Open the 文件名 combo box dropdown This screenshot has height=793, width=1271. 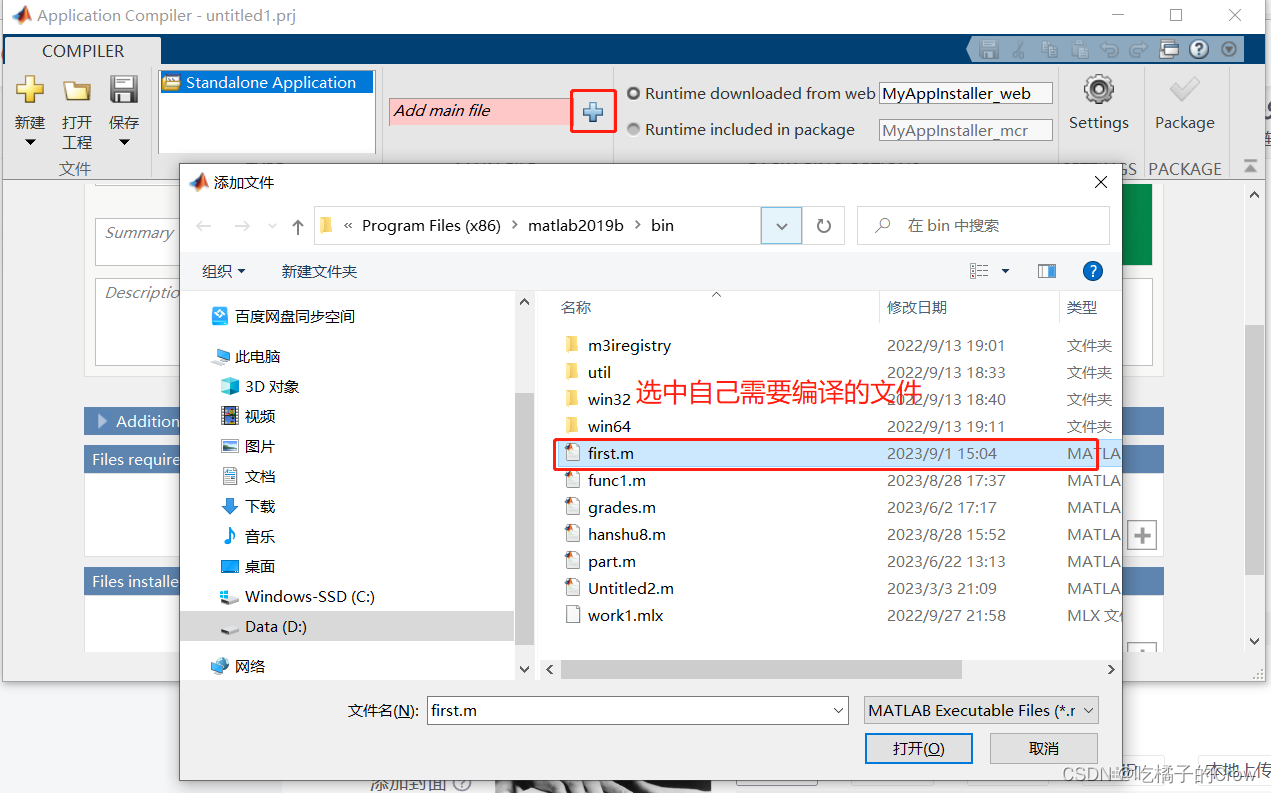839,710
